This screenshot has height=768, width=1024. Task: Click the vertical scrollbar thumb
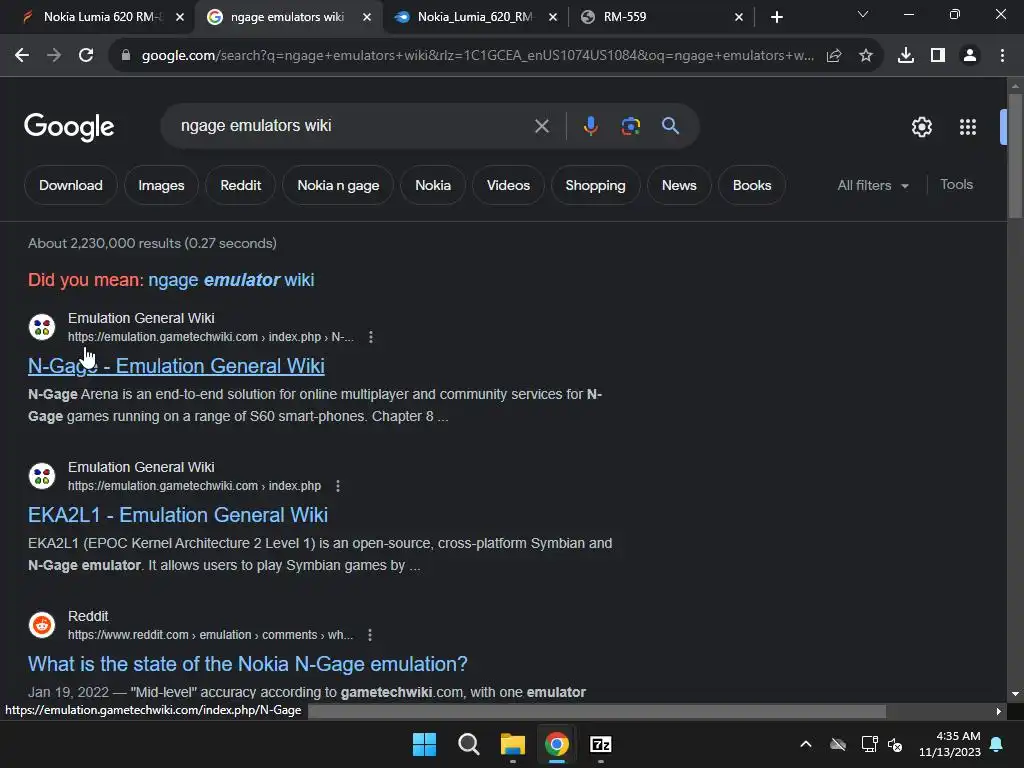(x=1015, y=155)
